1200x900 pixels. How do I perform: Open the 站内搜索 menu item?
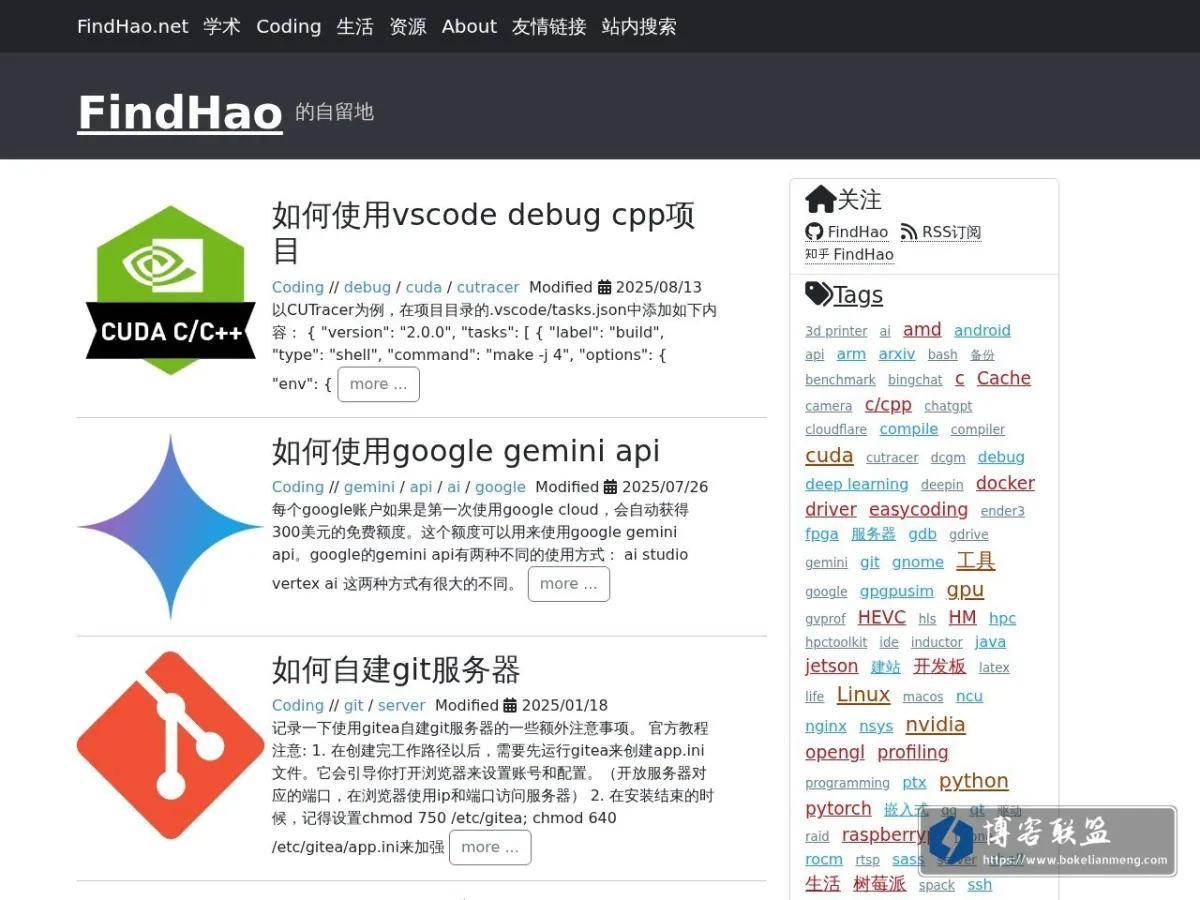coord(639,26)
